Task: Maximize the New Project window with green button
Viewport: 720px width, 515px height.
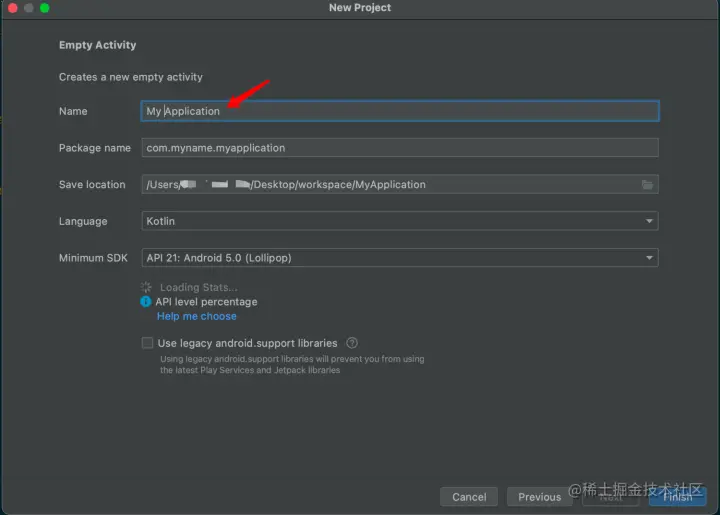Action: [44, 8]
